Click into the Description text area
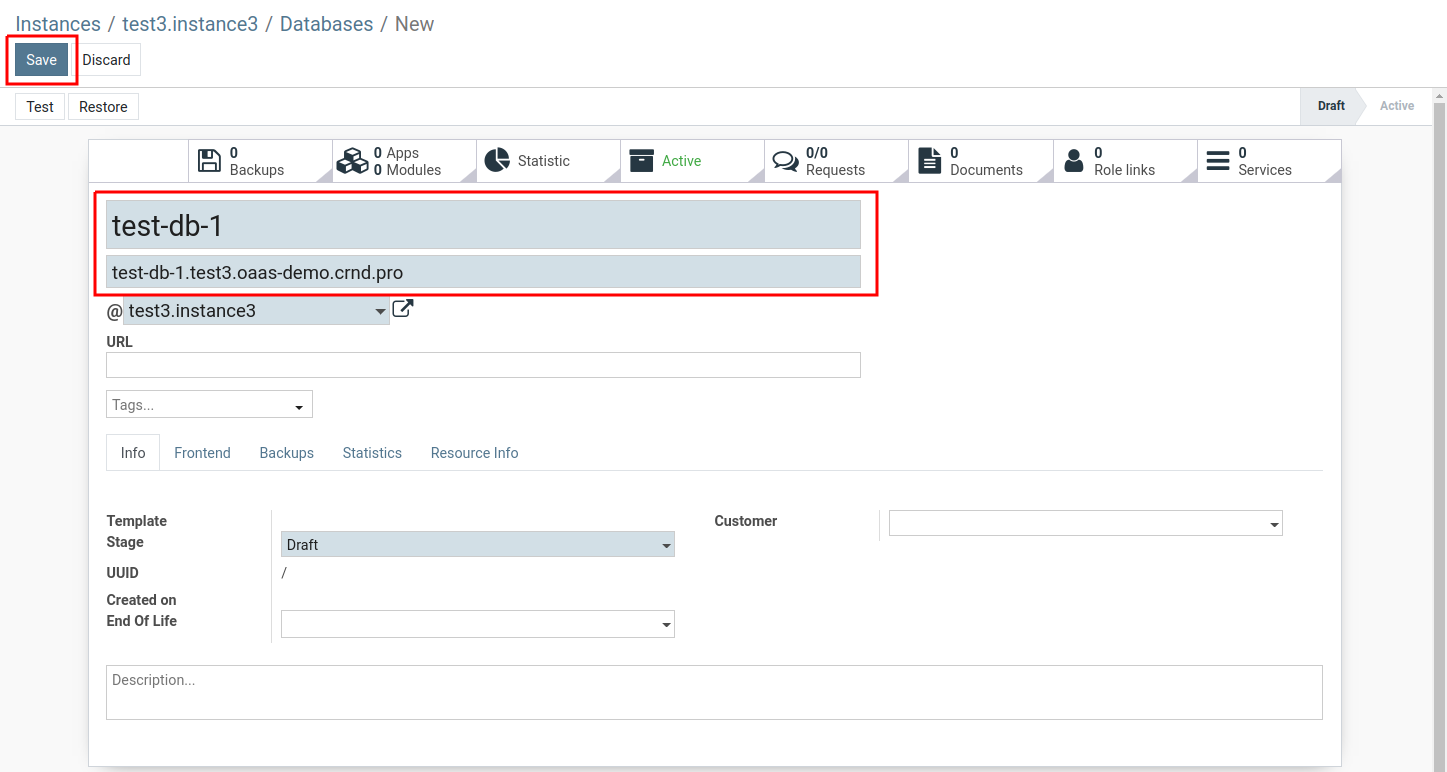1447x772 pixels. (x=714, y=692)
